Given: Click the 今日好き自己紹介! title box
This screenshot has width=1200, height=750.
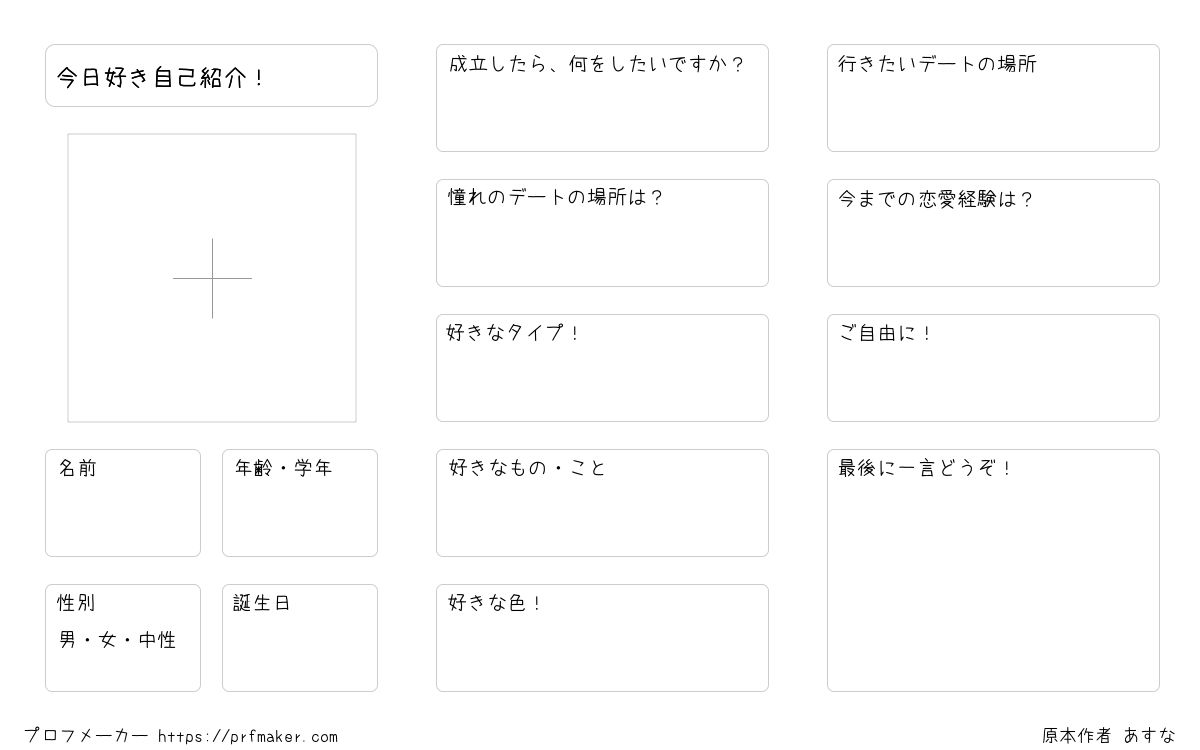Looking at the screenshot, I should point(211,75).
